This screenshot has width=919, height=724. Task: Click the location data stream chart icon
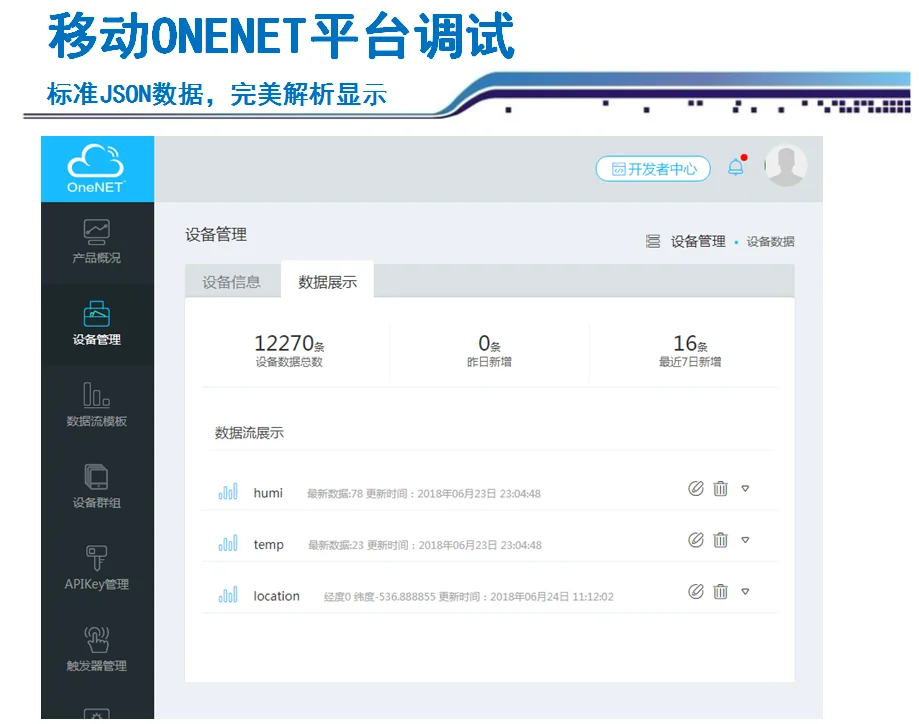228,594
